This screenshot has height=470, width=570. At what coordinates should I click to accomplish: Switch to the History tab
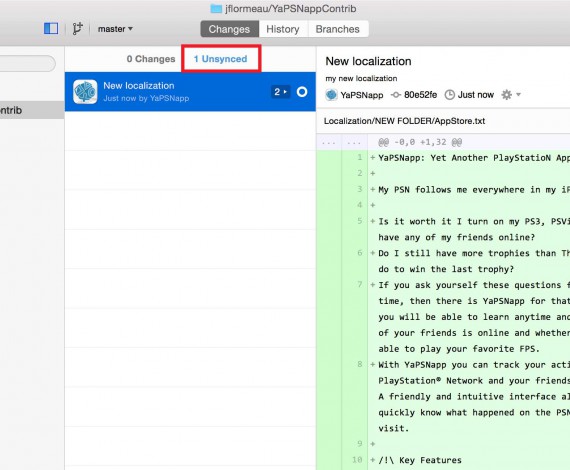[283, 29]
